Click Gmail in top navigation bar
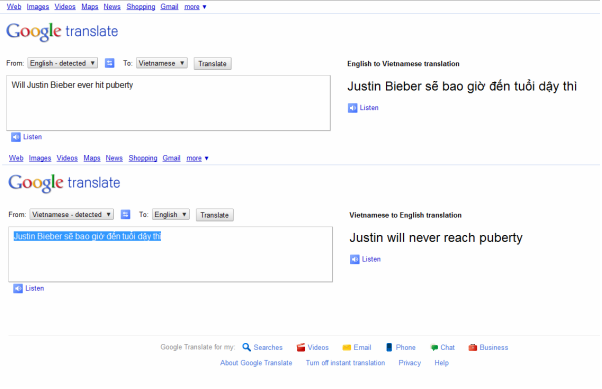This screenshot has height=389, width=602. 169,7
